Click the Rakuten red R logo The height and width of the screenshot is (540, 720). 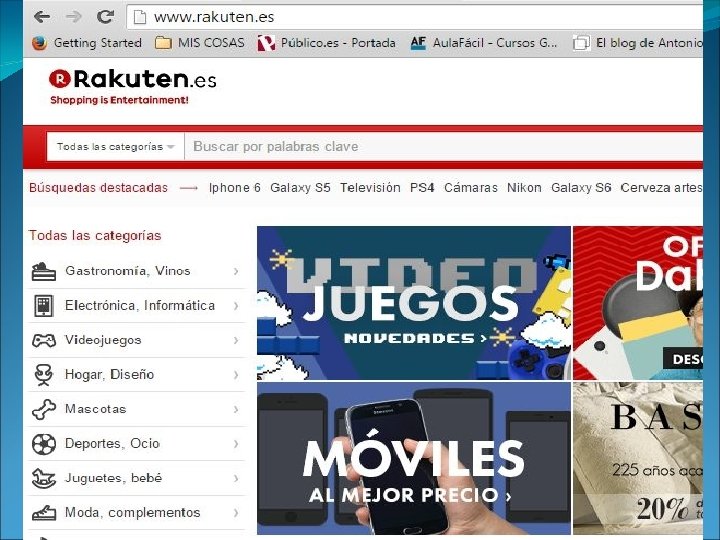point(60,79)
